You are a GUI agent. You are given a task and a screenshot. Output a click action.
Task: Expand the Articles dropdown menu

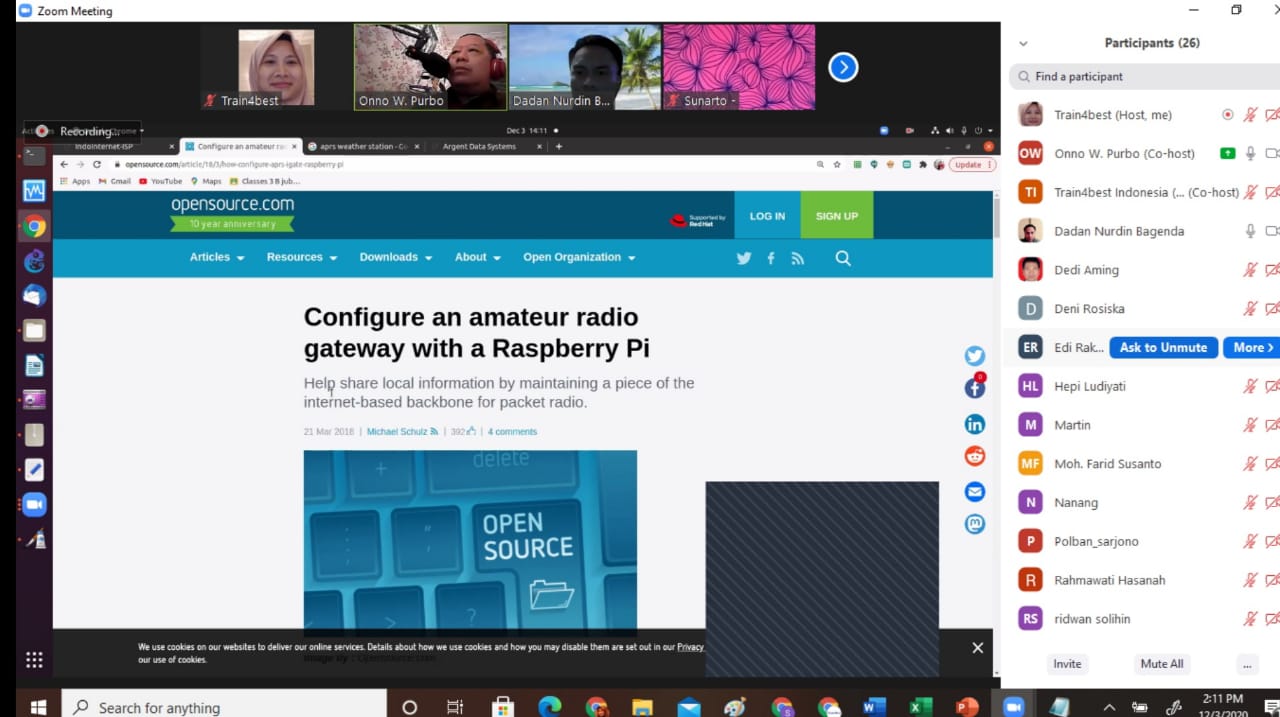point(217,257)
